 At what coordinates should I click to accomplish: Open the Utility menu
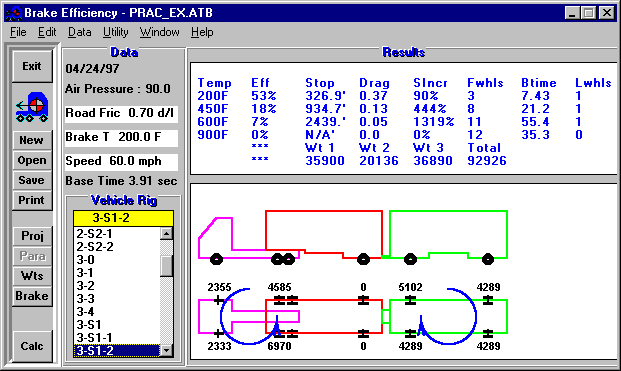click(x=115, y=32)
